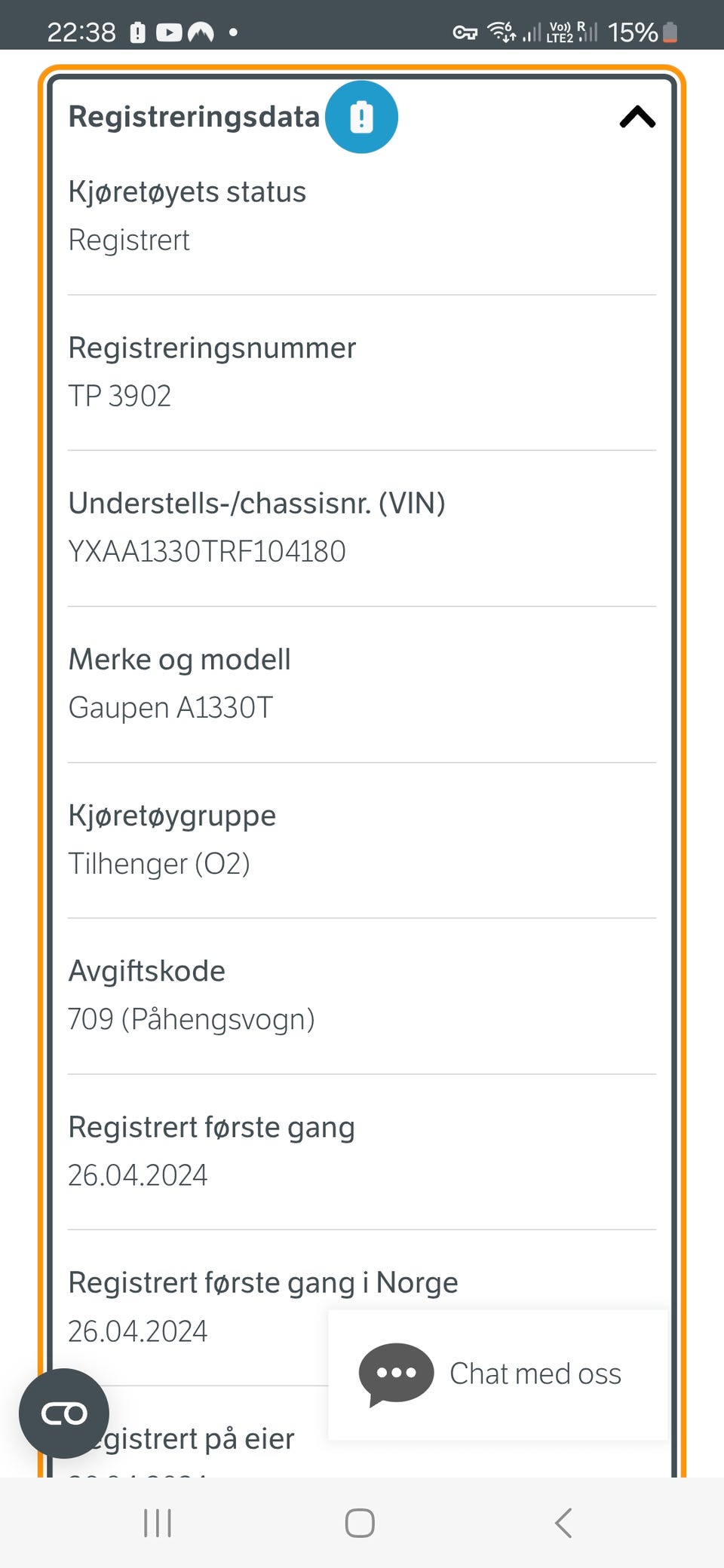Tap registration number TP 3902
The width and height of the screenshot is (724, 1568).
coord(120,396)
